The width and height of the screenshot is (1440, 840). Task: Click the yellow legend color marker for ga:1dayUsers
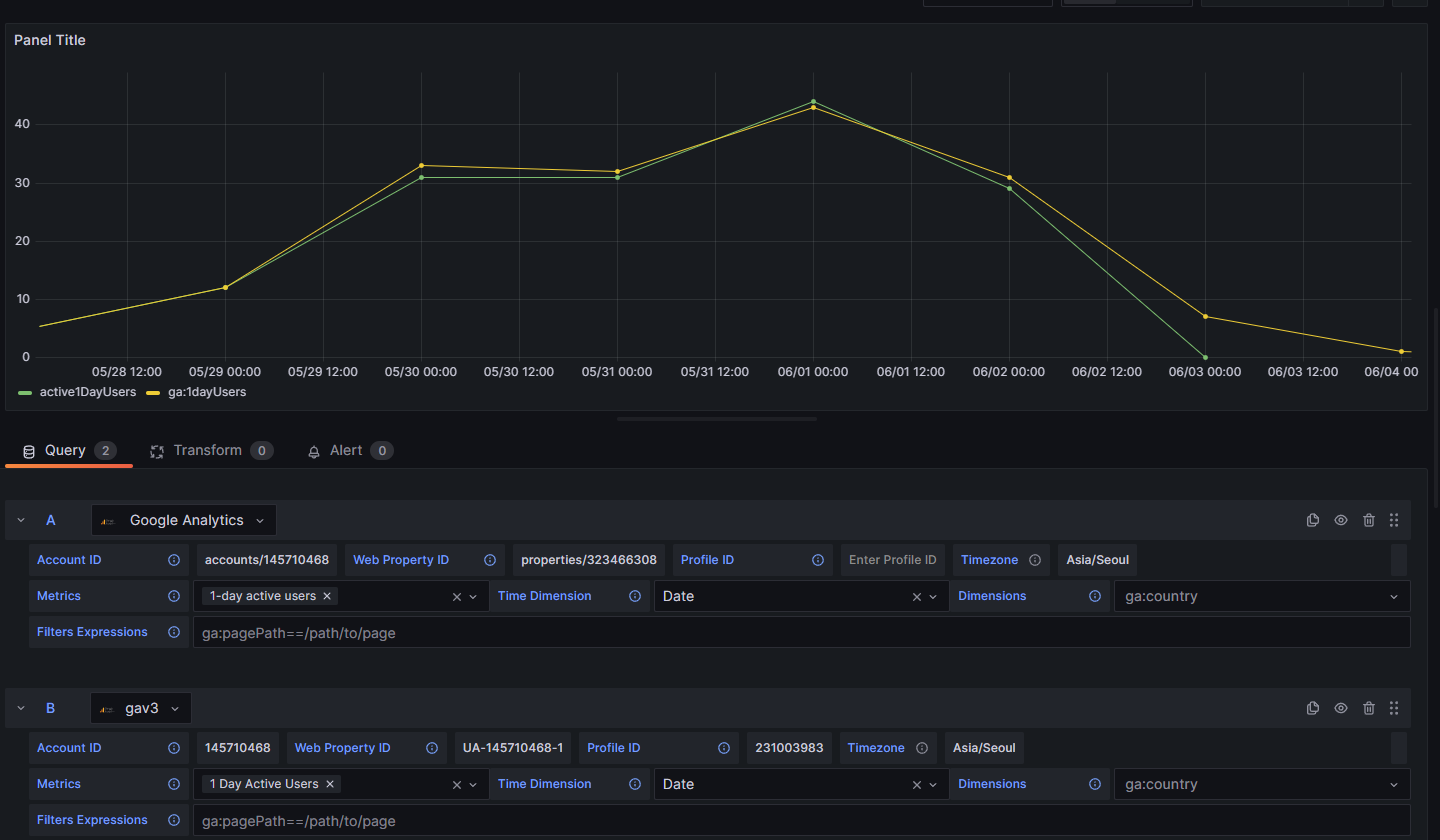pyautogui.click(x=151, y=391)
